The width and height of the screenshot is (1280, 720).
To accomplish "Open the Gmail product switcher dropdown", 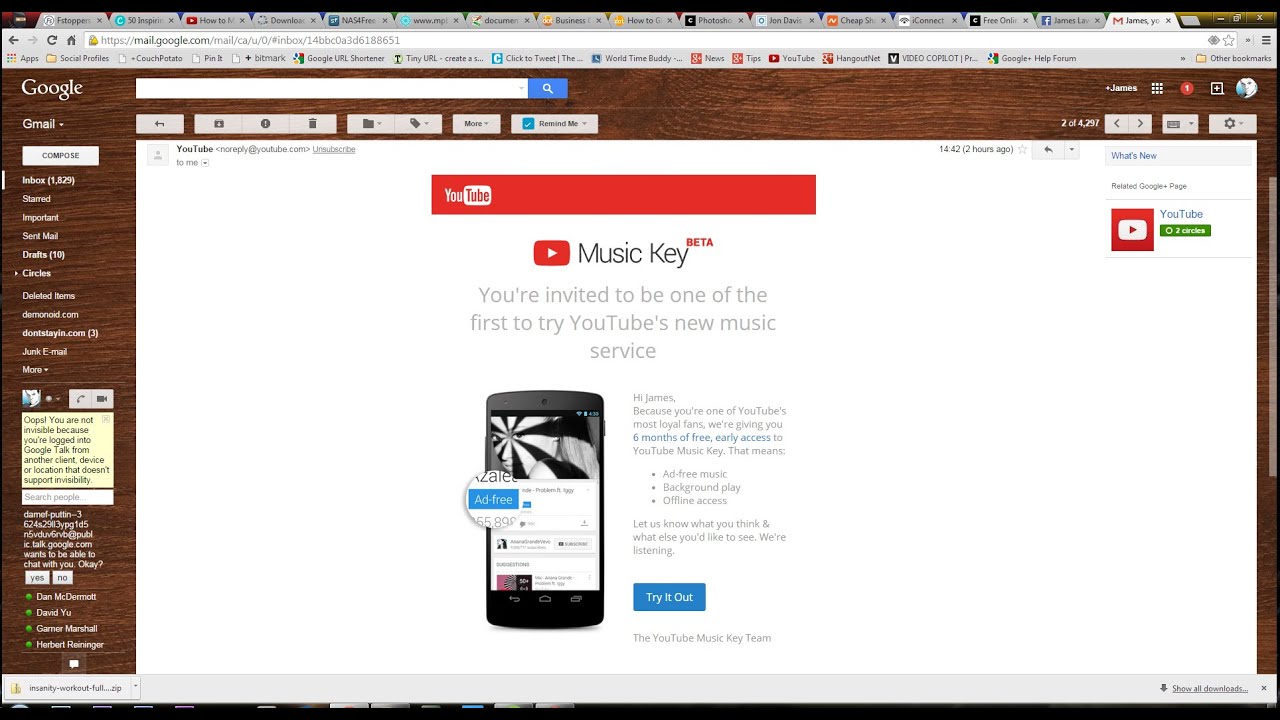I will [43, 124].
